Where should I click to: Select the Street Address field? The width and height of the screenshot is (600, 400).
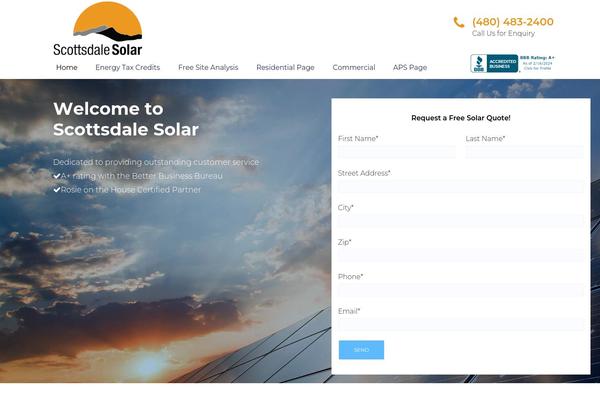pyautogui.click(x=461, y=186)
